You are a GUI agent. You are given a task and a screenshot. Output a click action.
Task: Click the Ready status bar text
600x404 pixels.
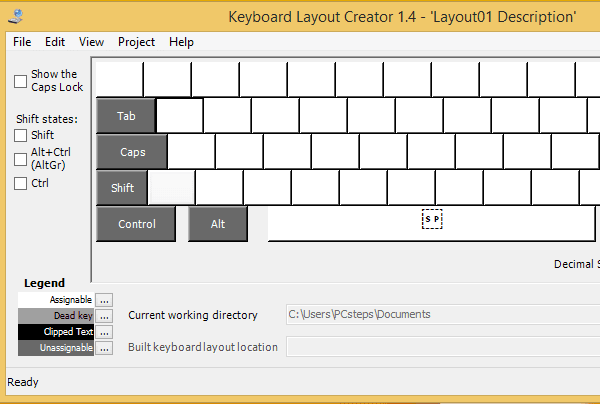(x=23, y=382)
